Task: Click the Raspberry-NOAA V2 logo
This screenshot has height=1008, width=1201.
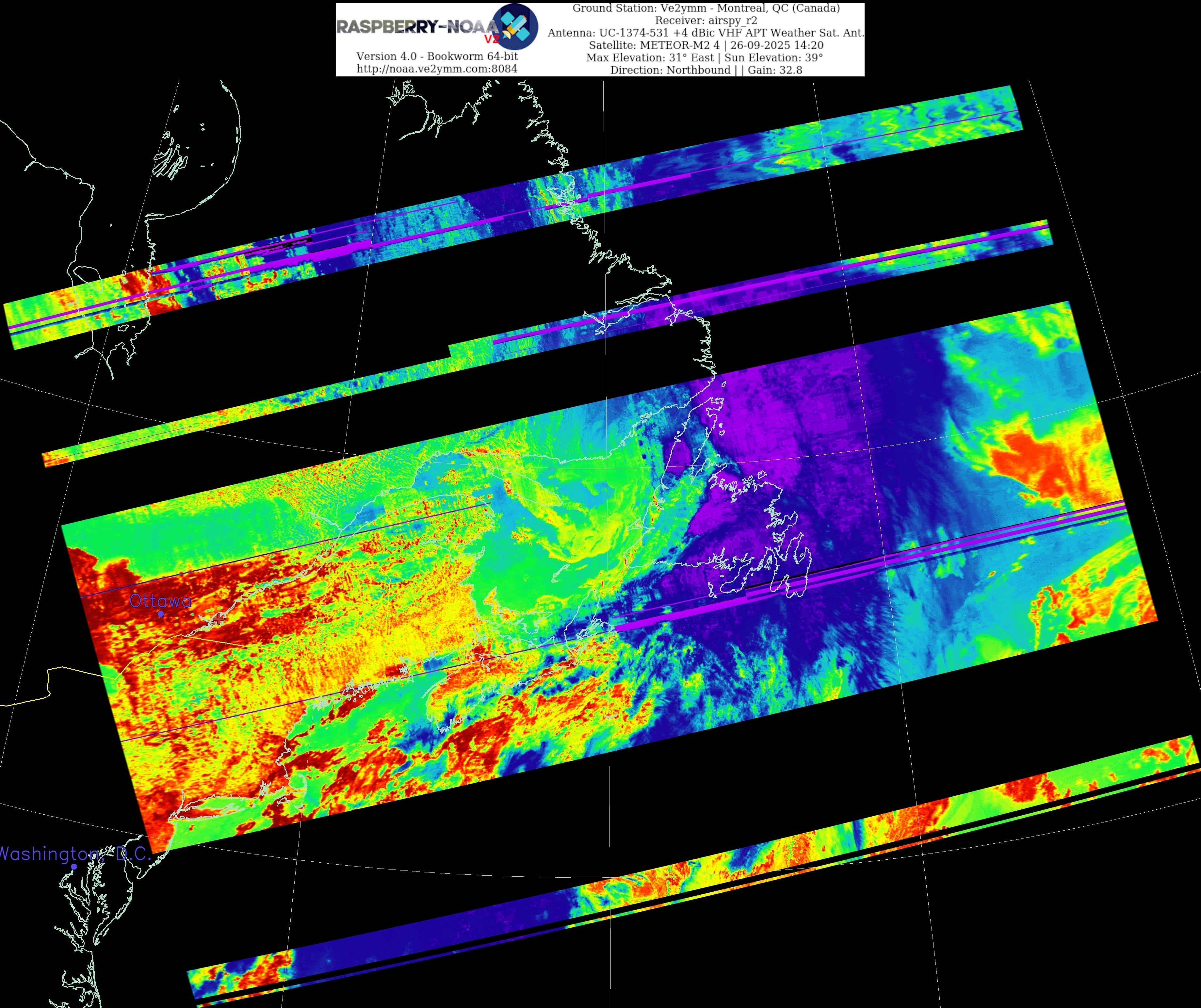Action: 437,27
